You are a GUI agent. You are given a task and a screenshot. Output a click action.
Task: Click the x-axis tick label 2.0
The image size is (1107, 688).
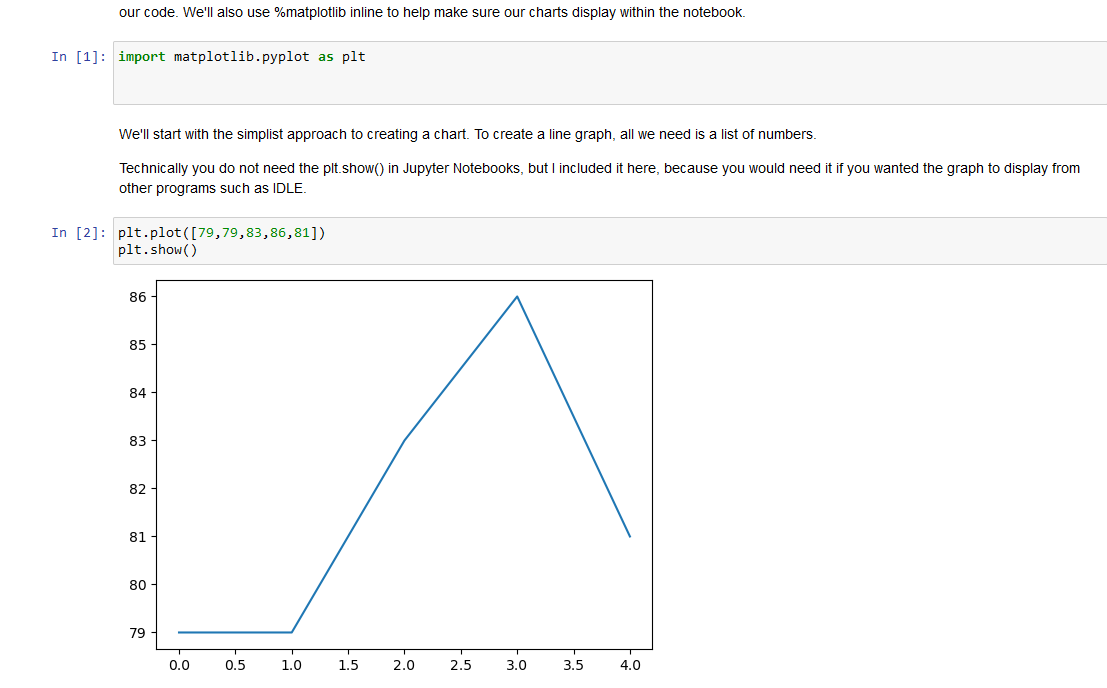tap(405, 665)
